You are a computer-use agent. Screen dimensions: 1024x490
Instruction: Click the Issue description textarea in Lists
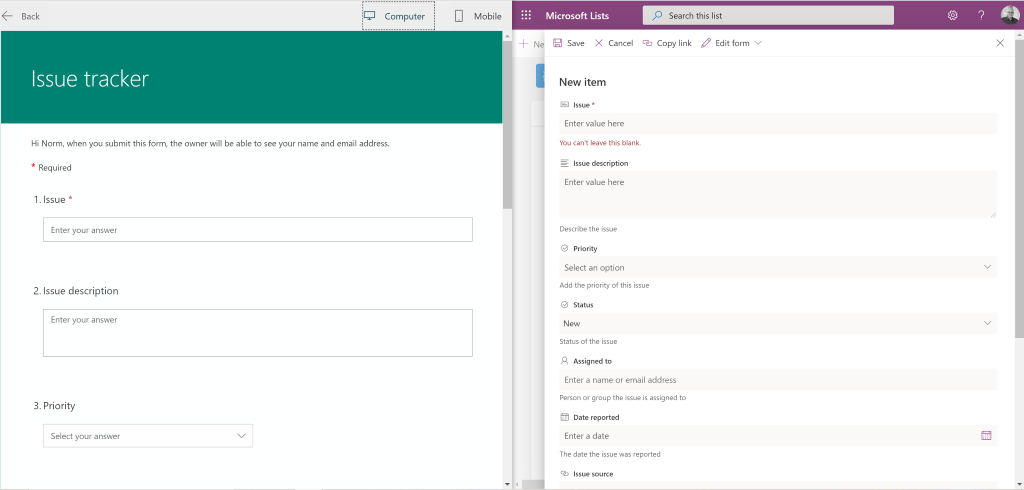click(778, 195)
